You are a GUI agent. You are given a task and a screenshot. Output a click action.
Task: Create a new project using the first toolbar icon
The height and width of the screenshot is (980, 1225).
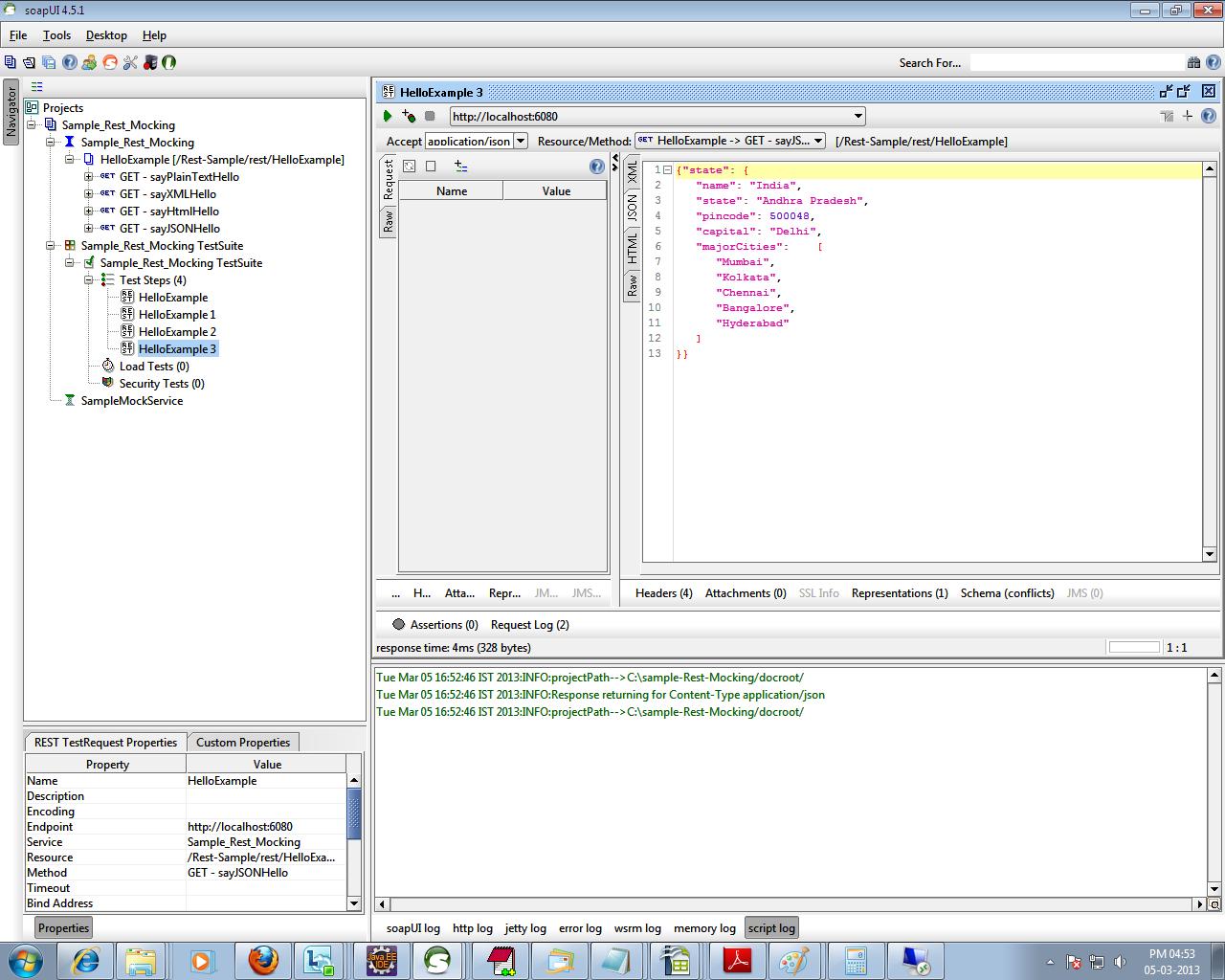(x=11, y=62)
